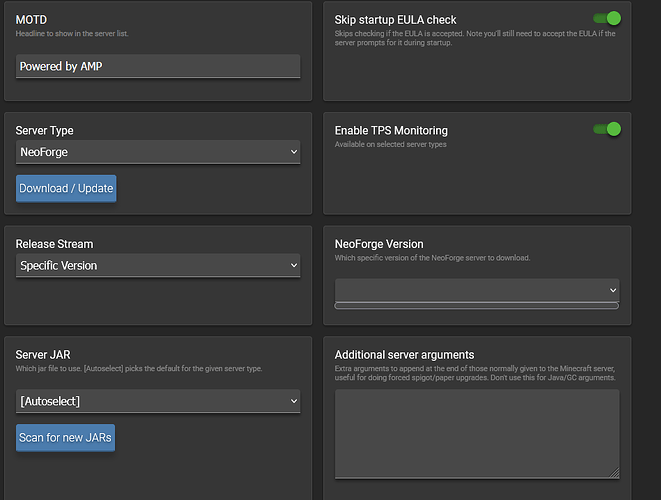The image size is (661, 500).
Task: Click the Release Stream setting heading
Action: tap(55, 244)
